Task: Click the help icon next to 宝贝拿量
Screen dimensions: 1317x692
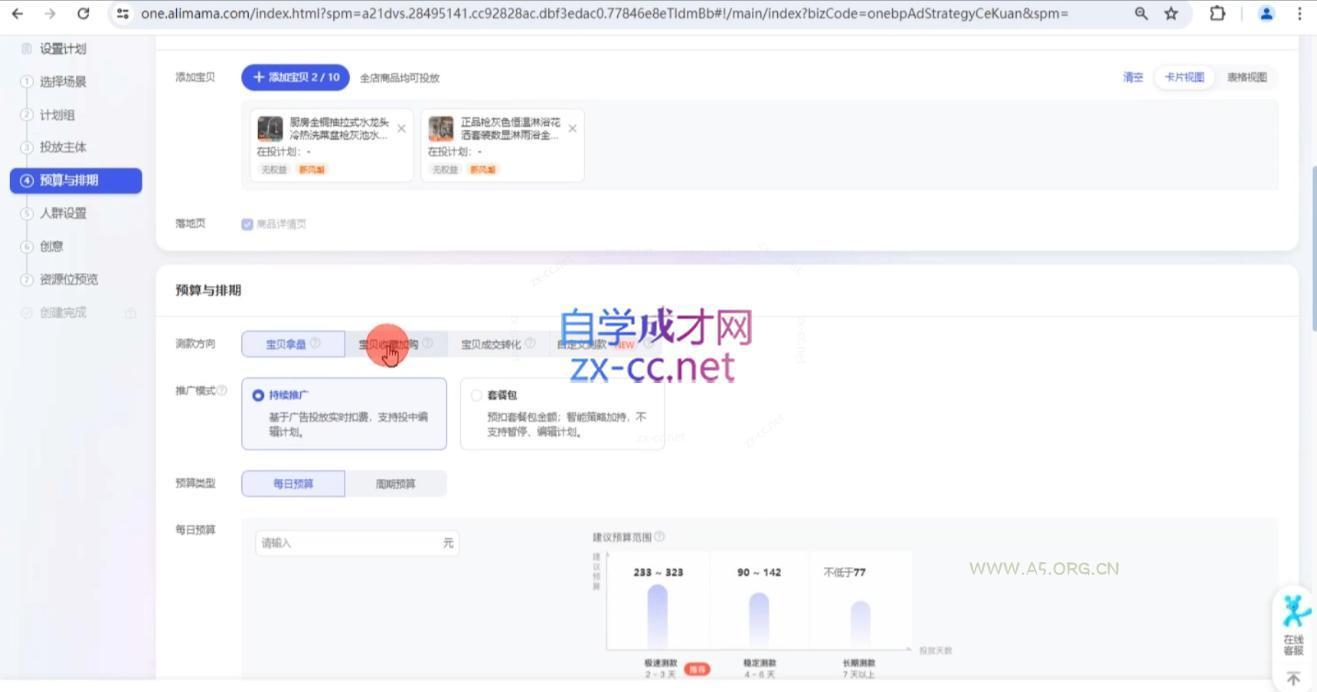Action: [x=315, y=343]
